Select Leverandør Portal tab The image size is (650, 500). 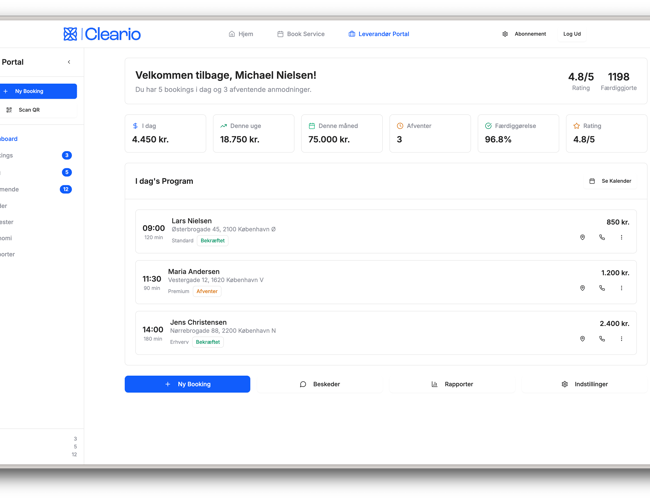point(379,34)
